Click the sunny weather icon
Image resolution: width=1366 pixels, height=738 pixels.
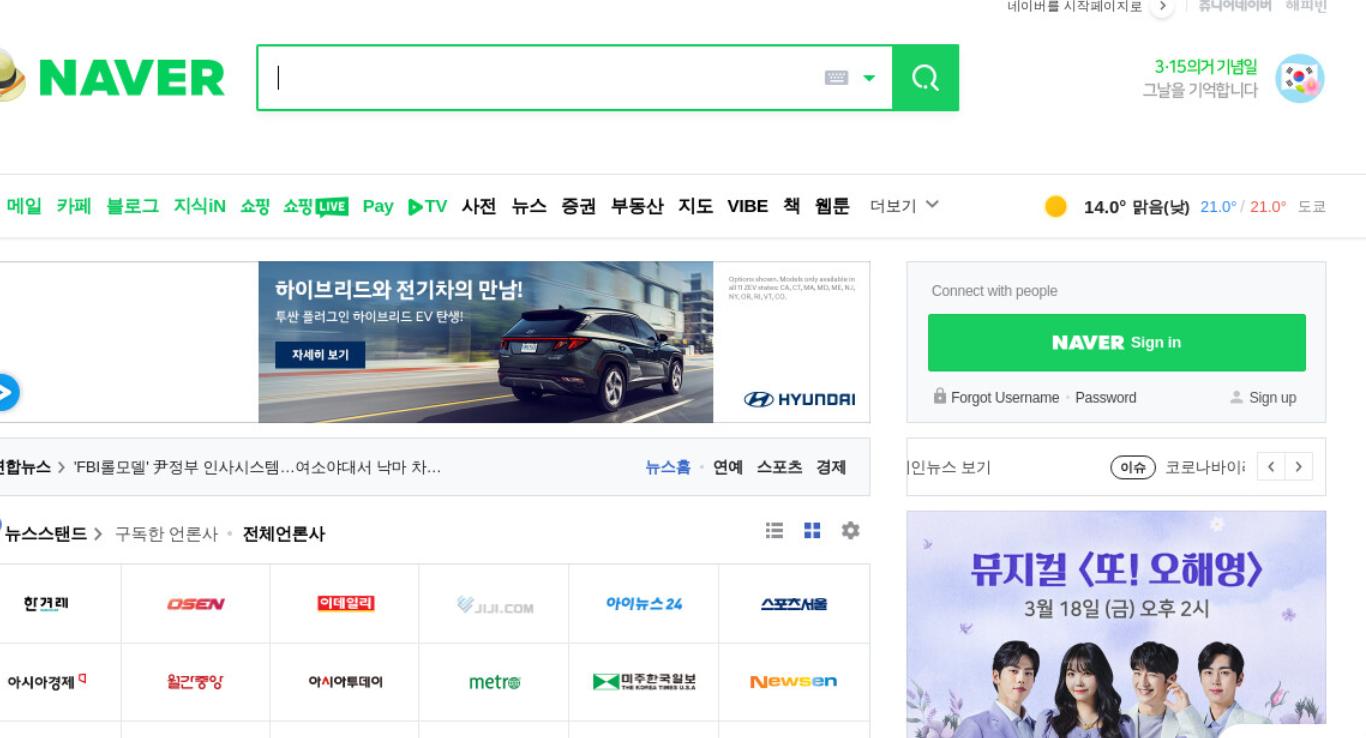coord(1055,206)
